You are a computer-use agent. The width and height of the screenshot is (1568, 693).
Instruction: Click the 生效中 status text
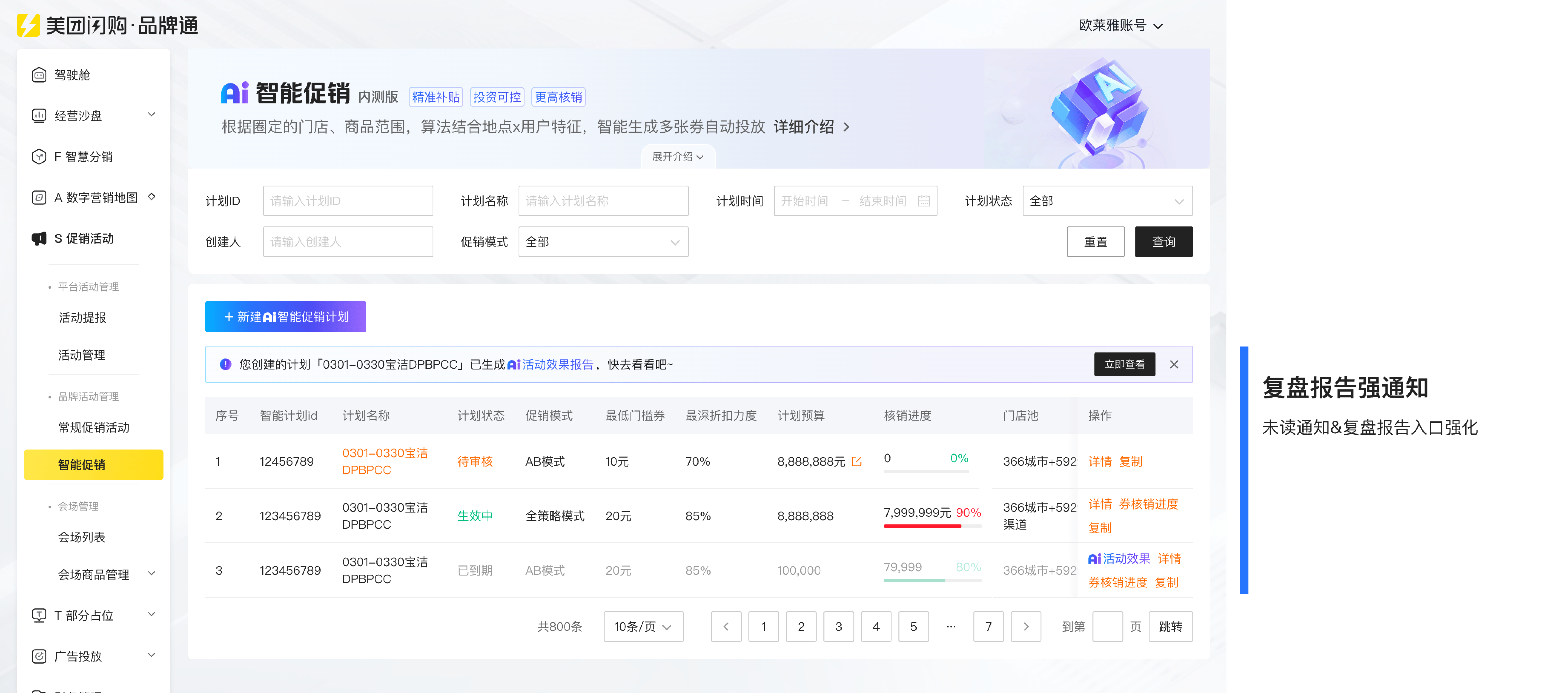tap(475, 516)
